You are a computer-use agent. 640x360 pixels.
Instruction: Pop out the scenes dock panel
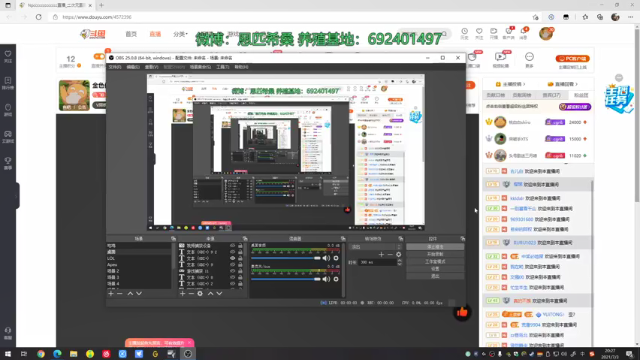tap(173, 238)
